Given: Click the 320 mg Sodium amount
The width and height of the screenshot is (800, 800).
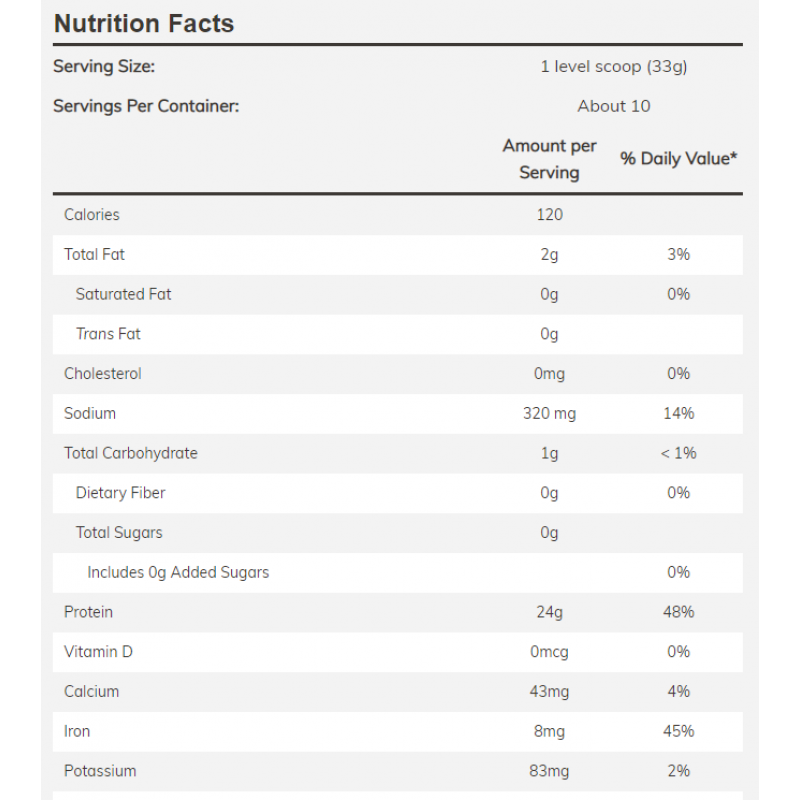Looking at the screenshot, I should coord(549,414).
